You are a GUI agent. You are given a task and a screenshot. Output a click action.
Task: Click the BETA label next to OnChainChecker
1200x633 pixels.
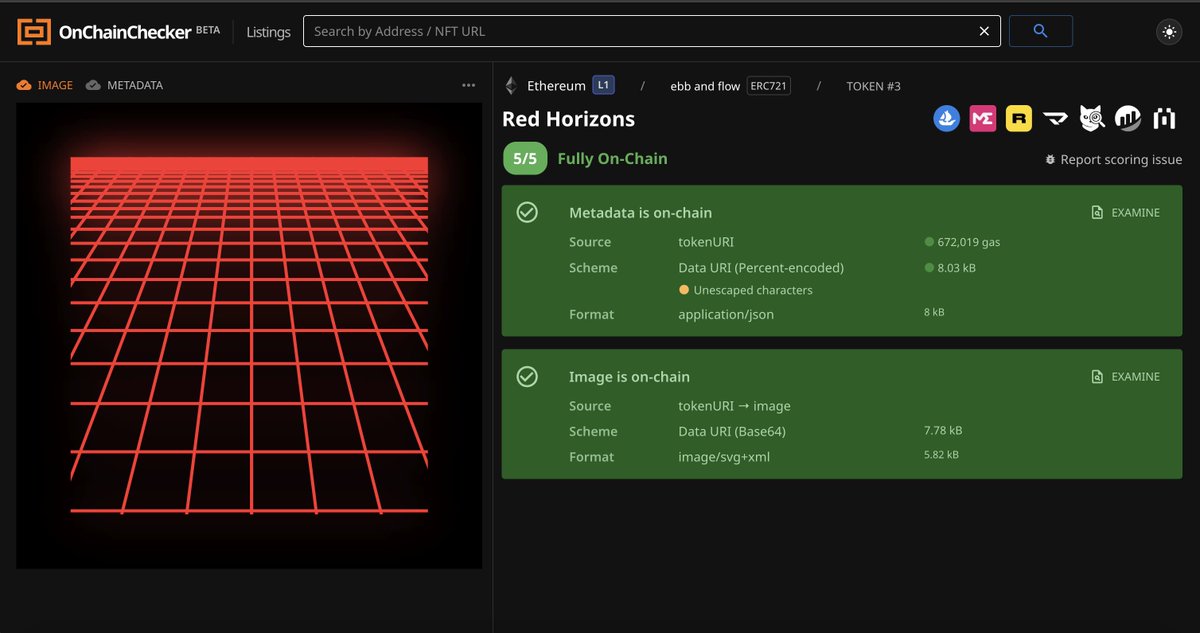[x=208, y=30]
